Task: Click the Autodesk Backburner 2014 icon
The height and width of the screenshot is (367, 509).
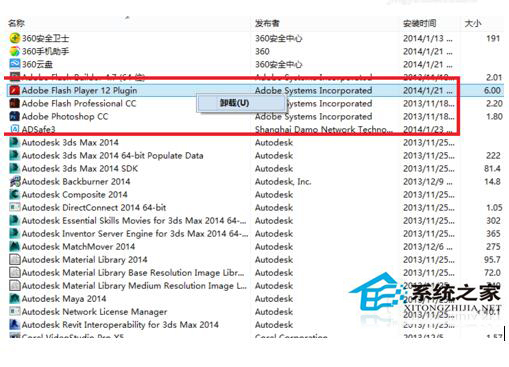Action: pyautogui.click(x=15, y=181)
